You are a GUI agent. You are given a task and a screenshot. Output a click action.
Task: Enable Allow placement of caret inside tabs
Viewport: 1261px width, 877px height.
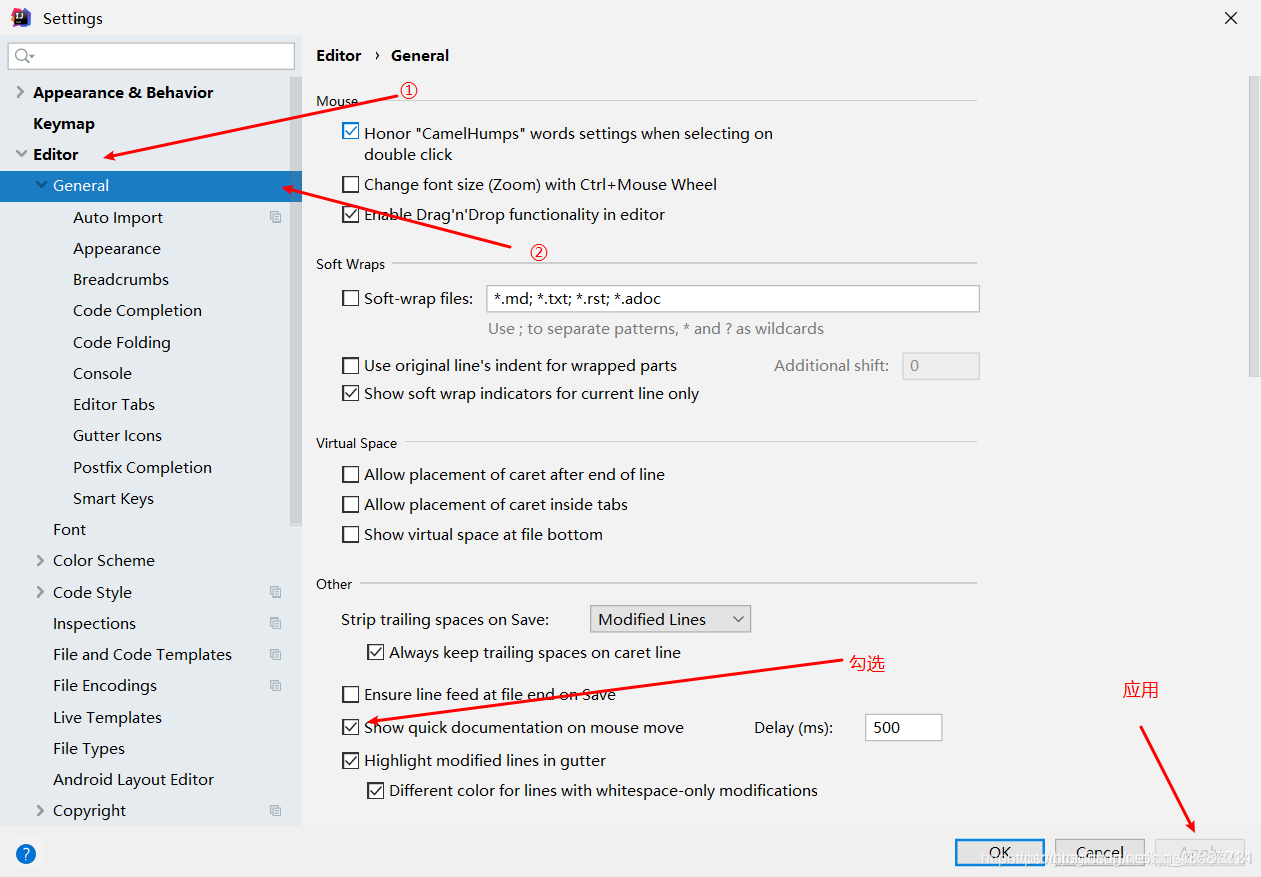click(x=350, y=504)
